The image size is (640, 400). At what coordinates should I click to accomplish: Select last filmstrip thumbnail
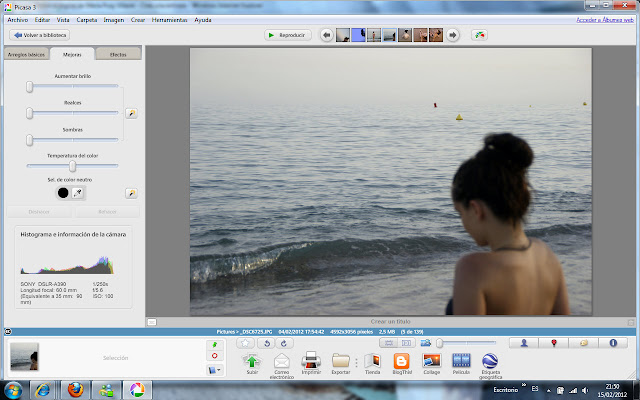[436, 35]
